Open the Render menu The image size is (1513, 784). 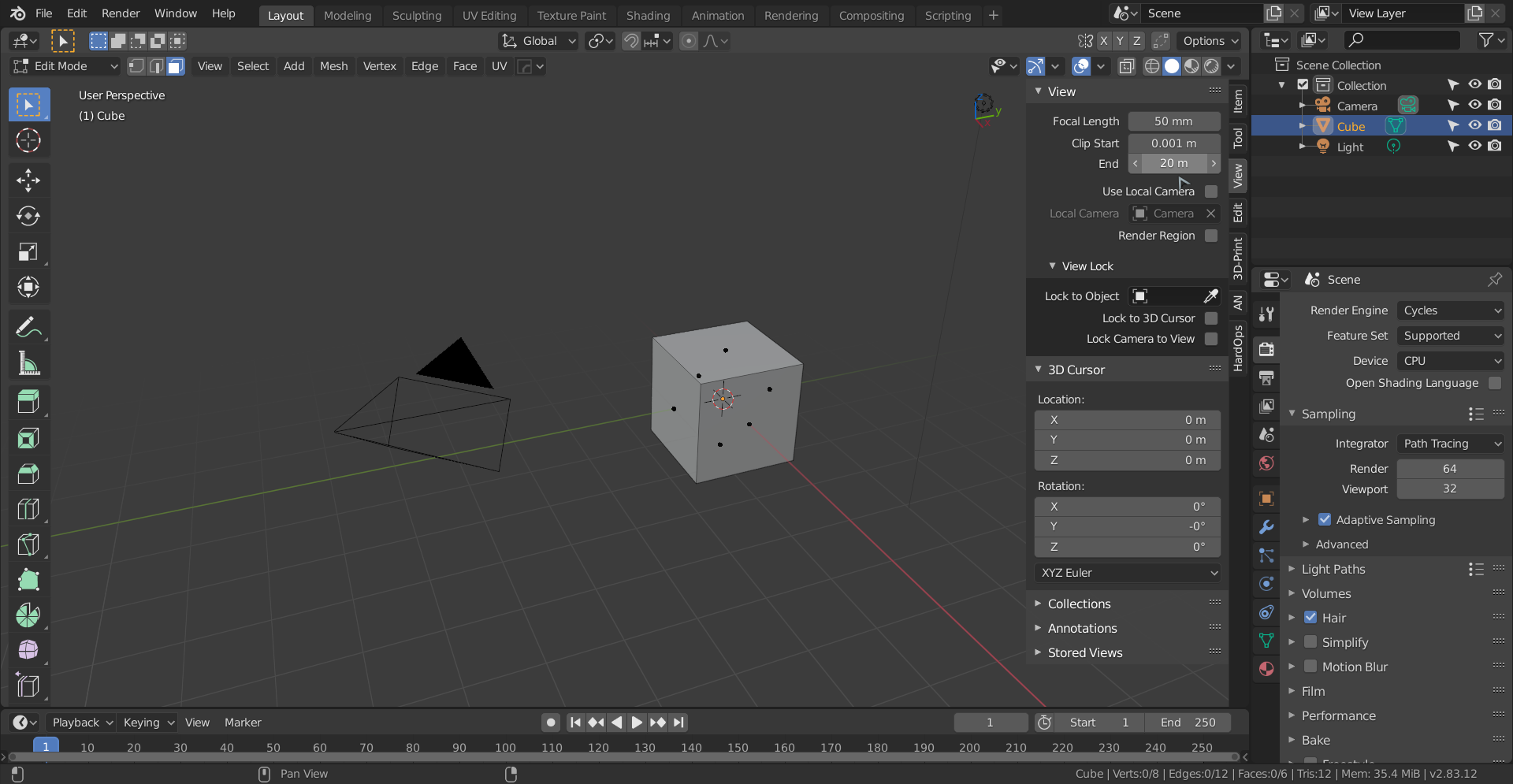[x=121, y=13]
